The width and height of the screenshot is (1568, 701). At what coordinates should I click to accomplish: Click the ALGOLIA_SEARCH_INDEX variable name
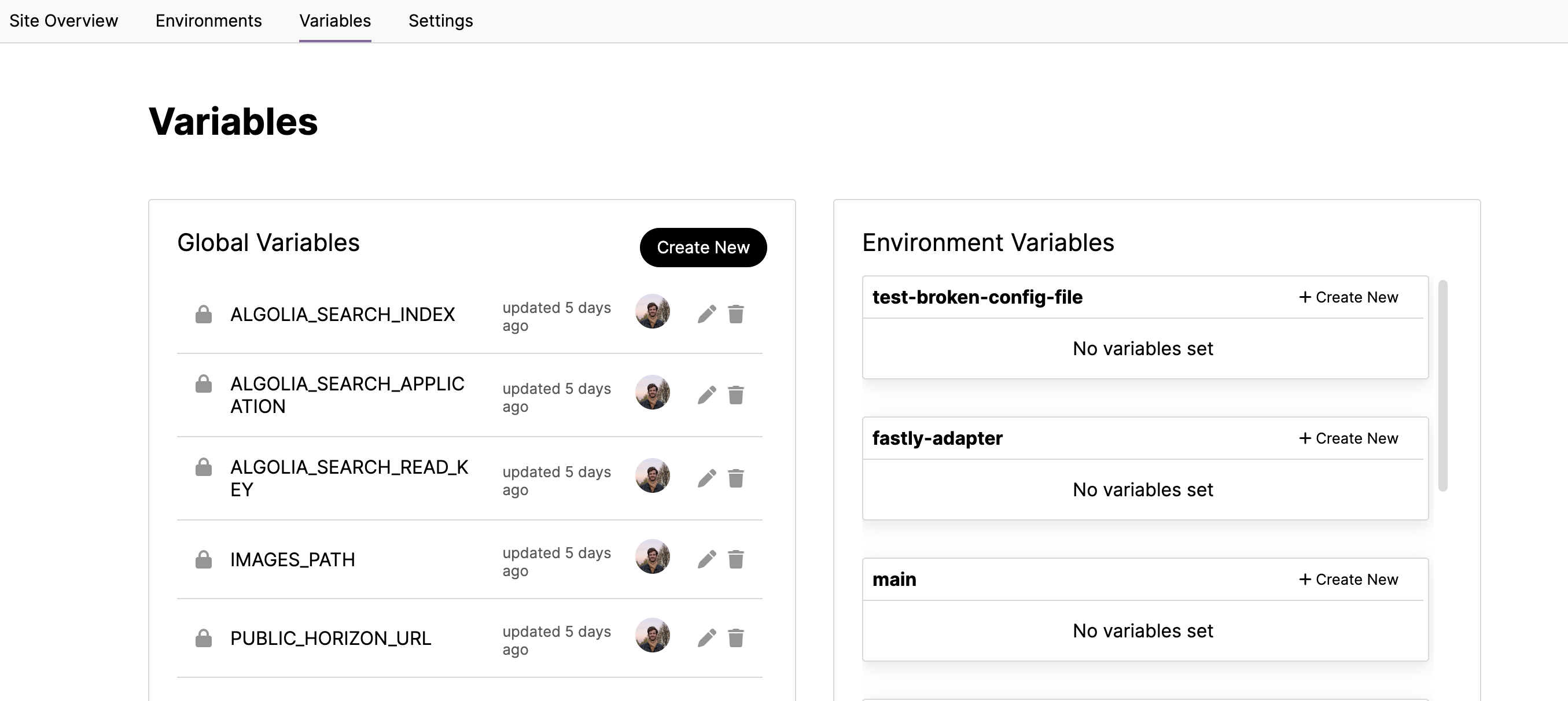343,315
